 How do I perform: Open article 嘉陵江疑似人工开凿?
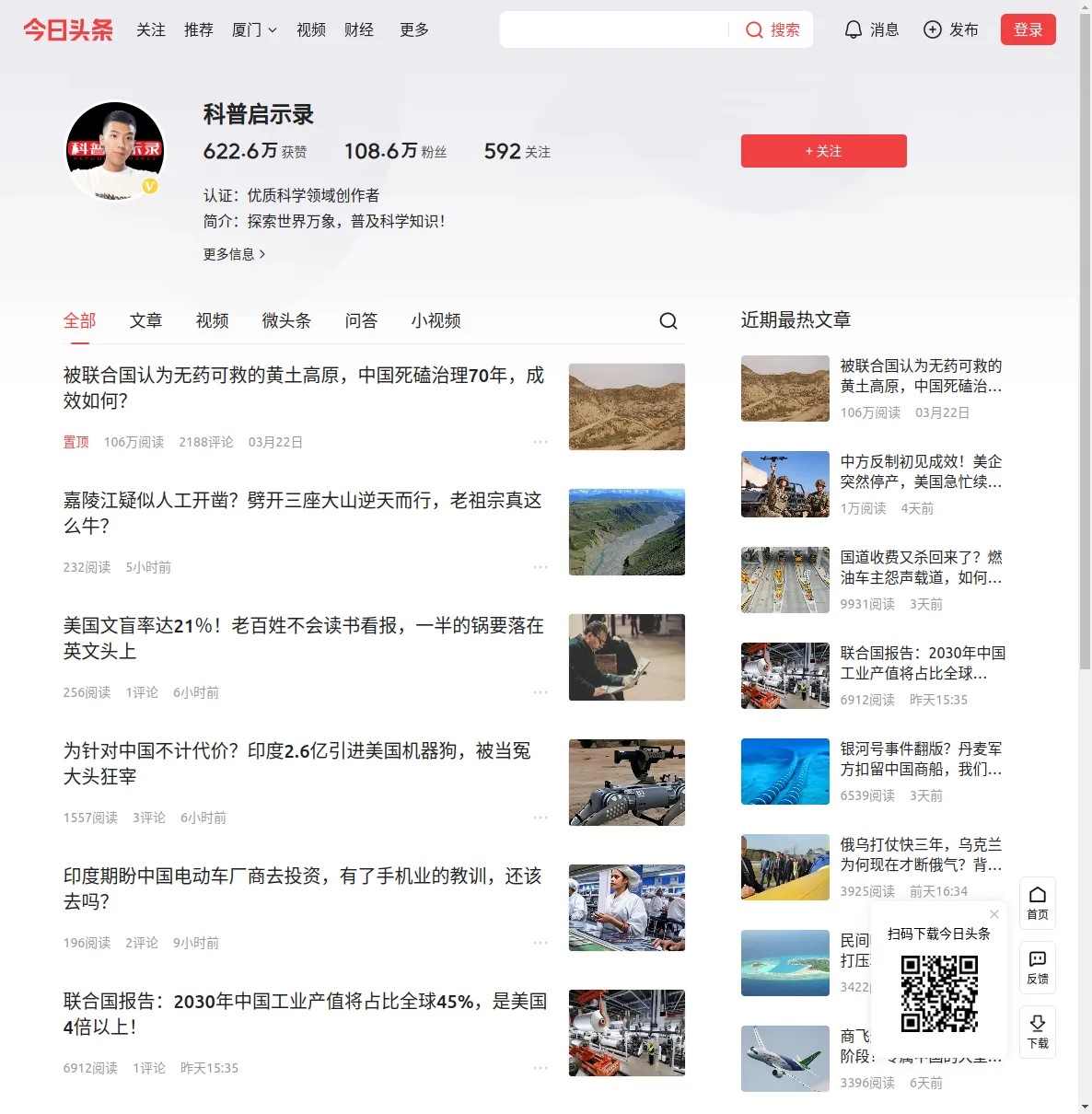click(x=303, y=513)
